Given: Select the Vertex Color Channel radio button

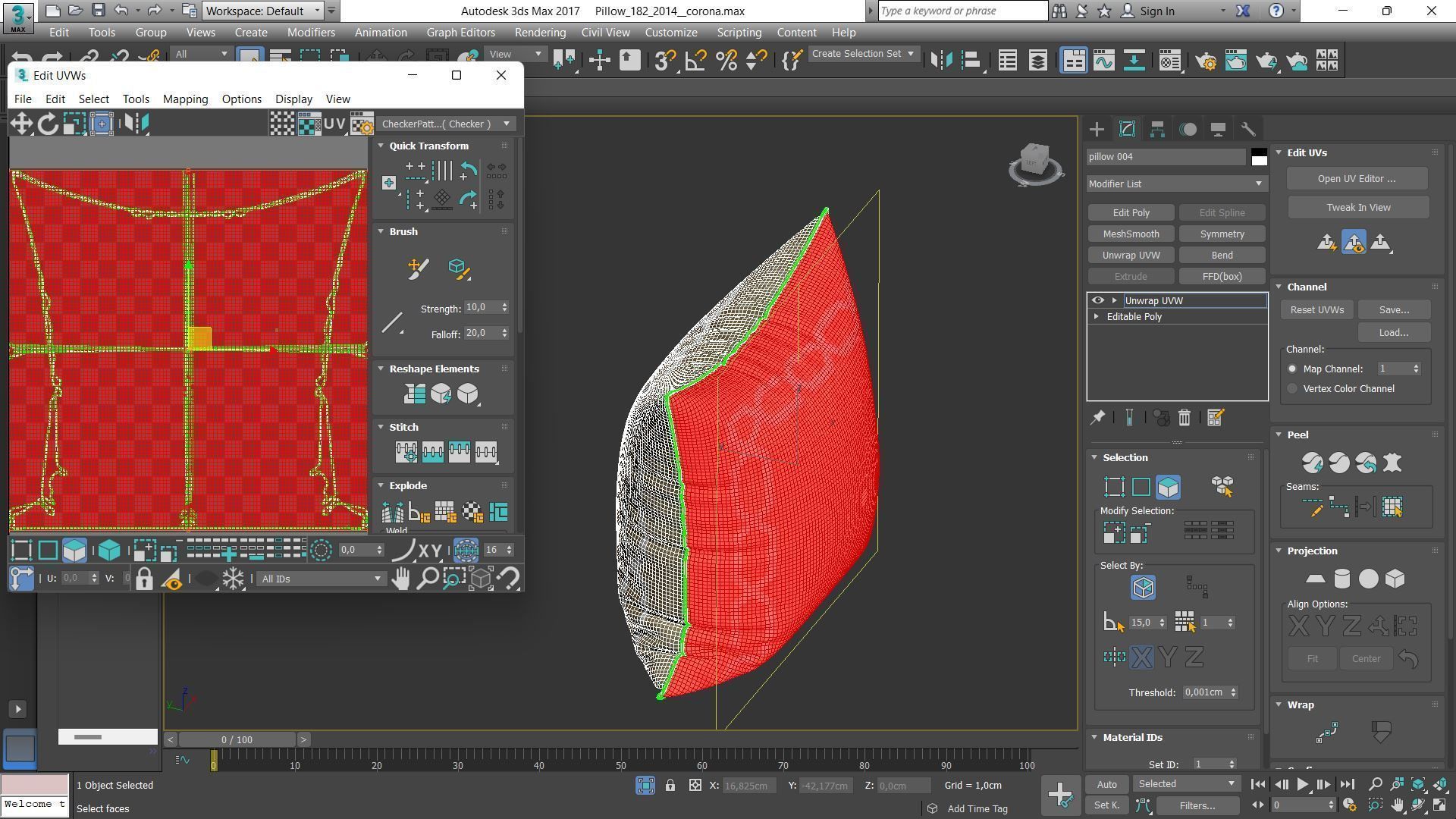Looking at the screenshot, I should [1292, 388].
